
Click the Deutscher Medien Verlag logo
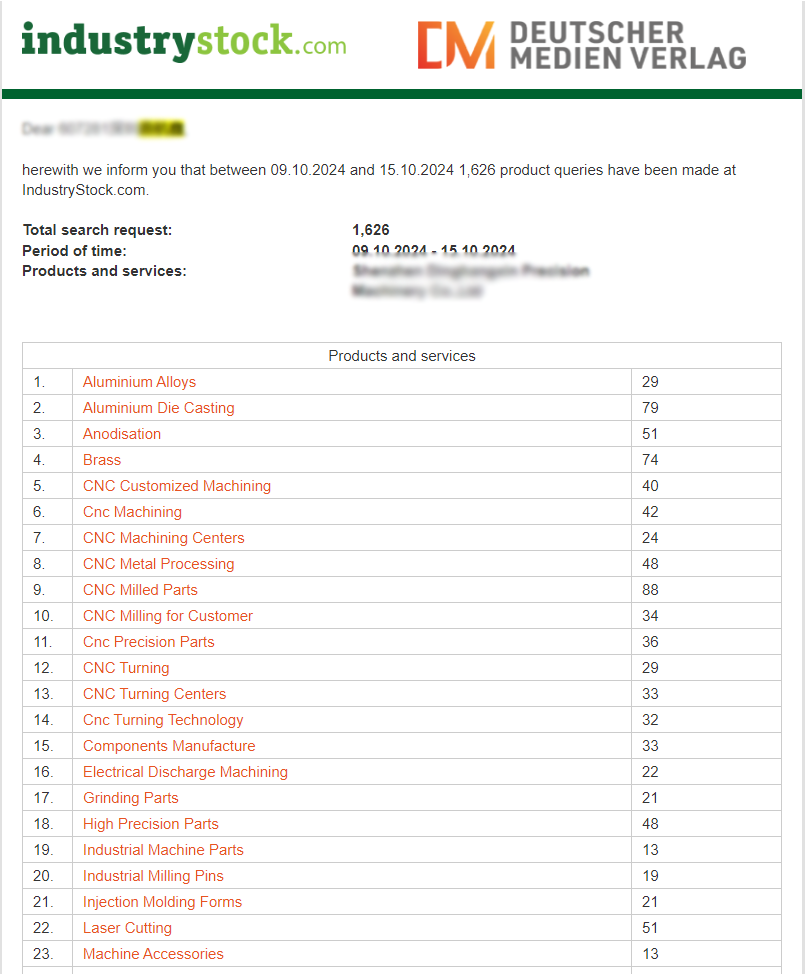coord(581,46)
